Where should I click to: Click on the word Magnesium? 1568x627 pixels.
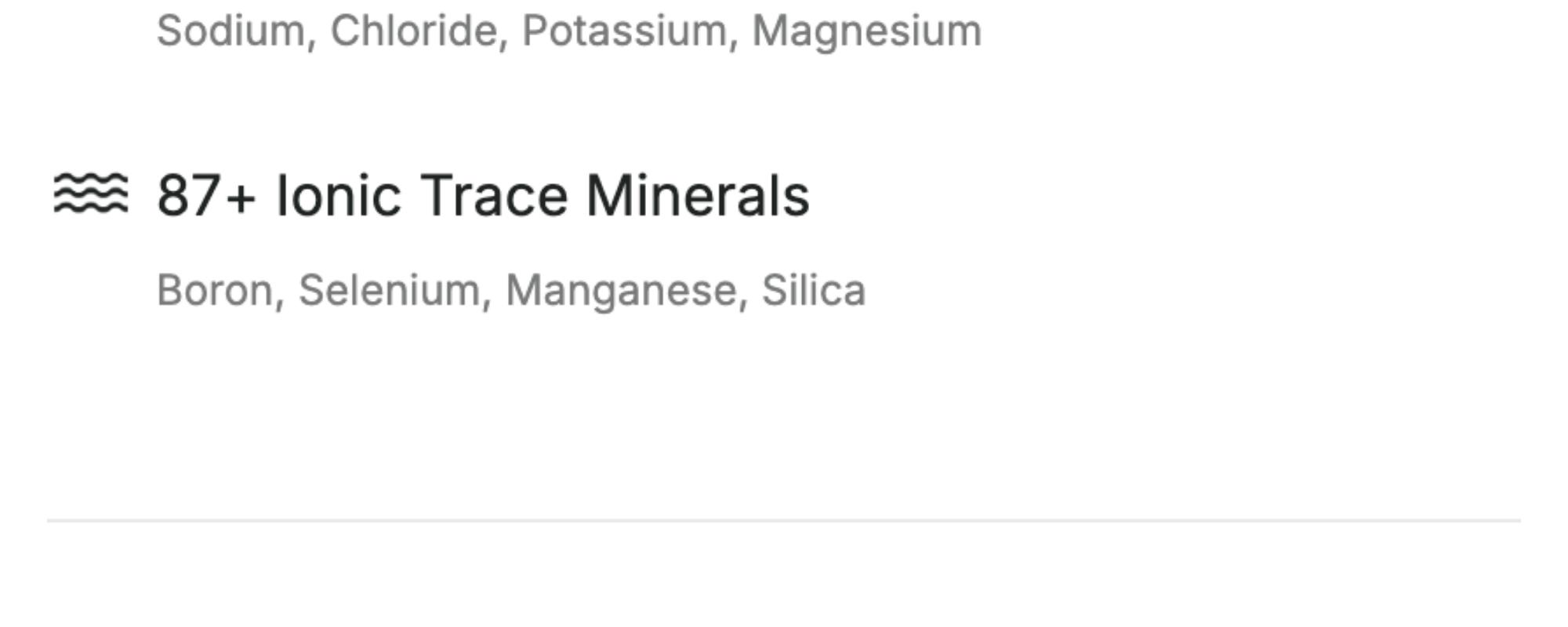866,31
